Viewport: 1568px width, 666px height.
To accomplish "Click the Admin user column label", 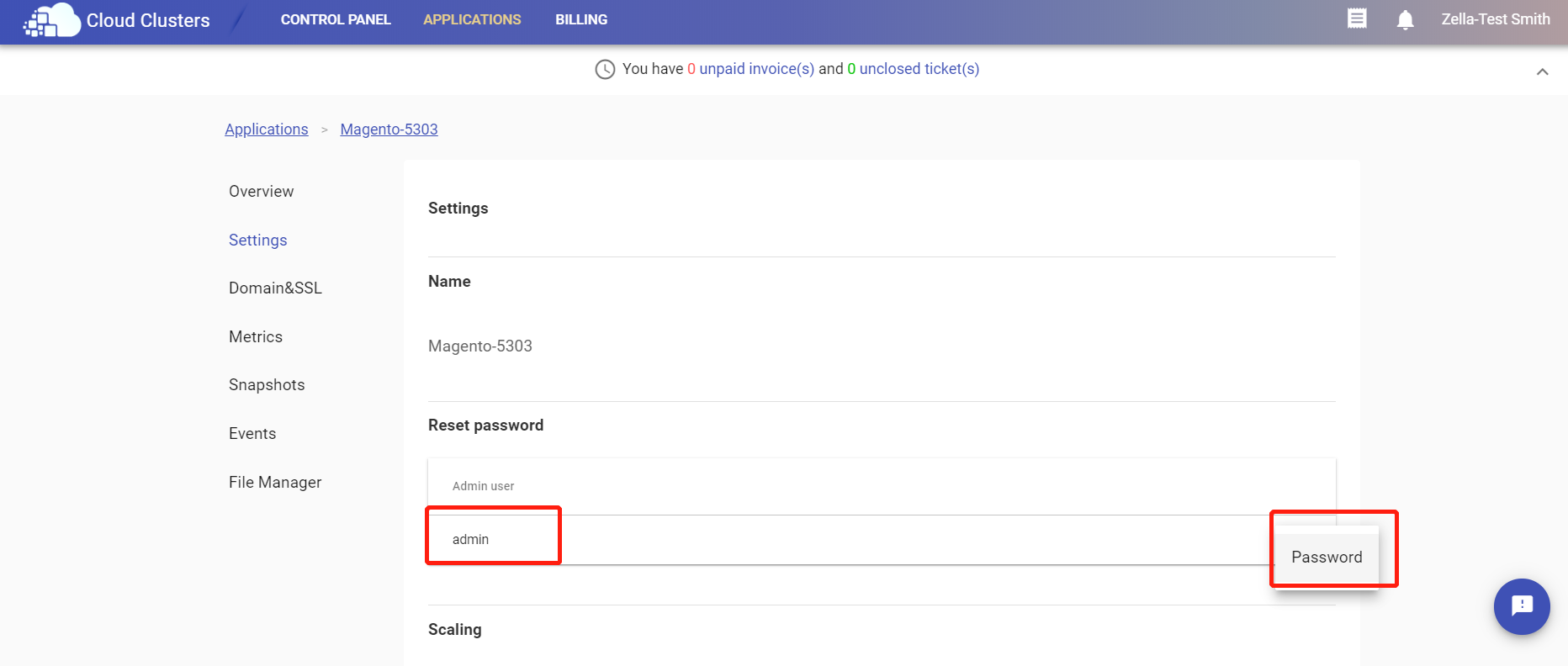I will (483, 486).
